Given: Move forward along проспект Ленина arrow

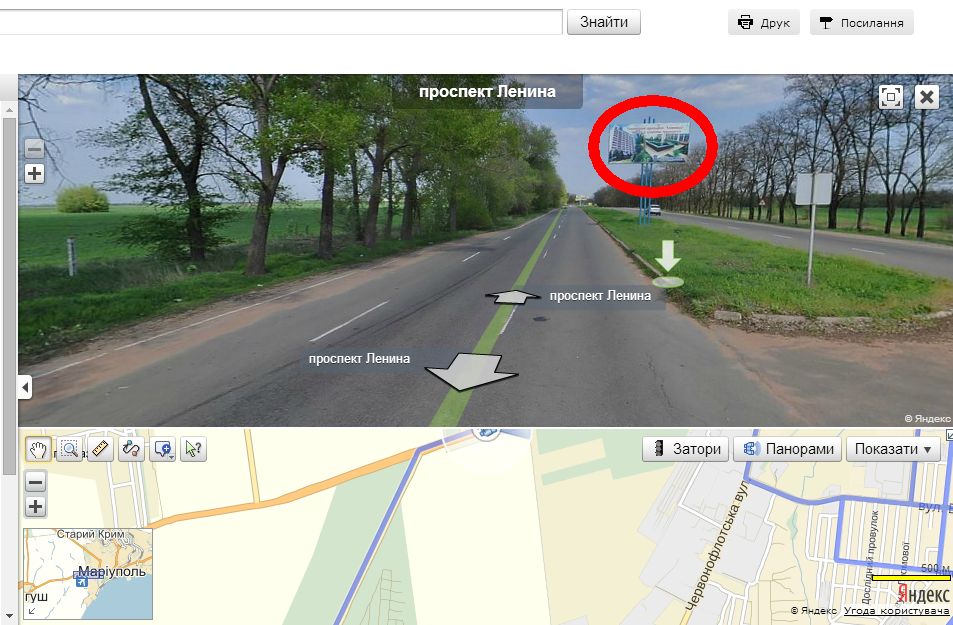Looking at the screenshot, I should tap(514, 296).
